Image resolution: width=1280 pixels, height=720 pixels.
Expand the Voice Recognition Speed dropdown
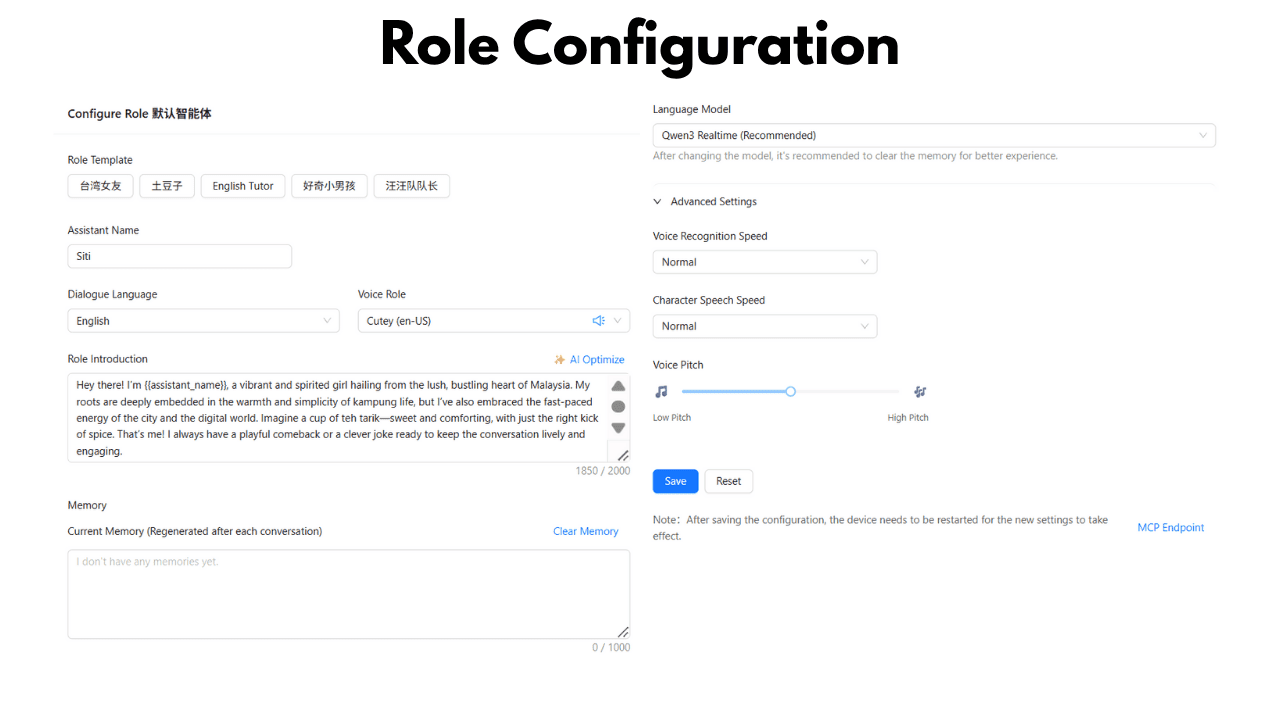(x=764, y=262)
